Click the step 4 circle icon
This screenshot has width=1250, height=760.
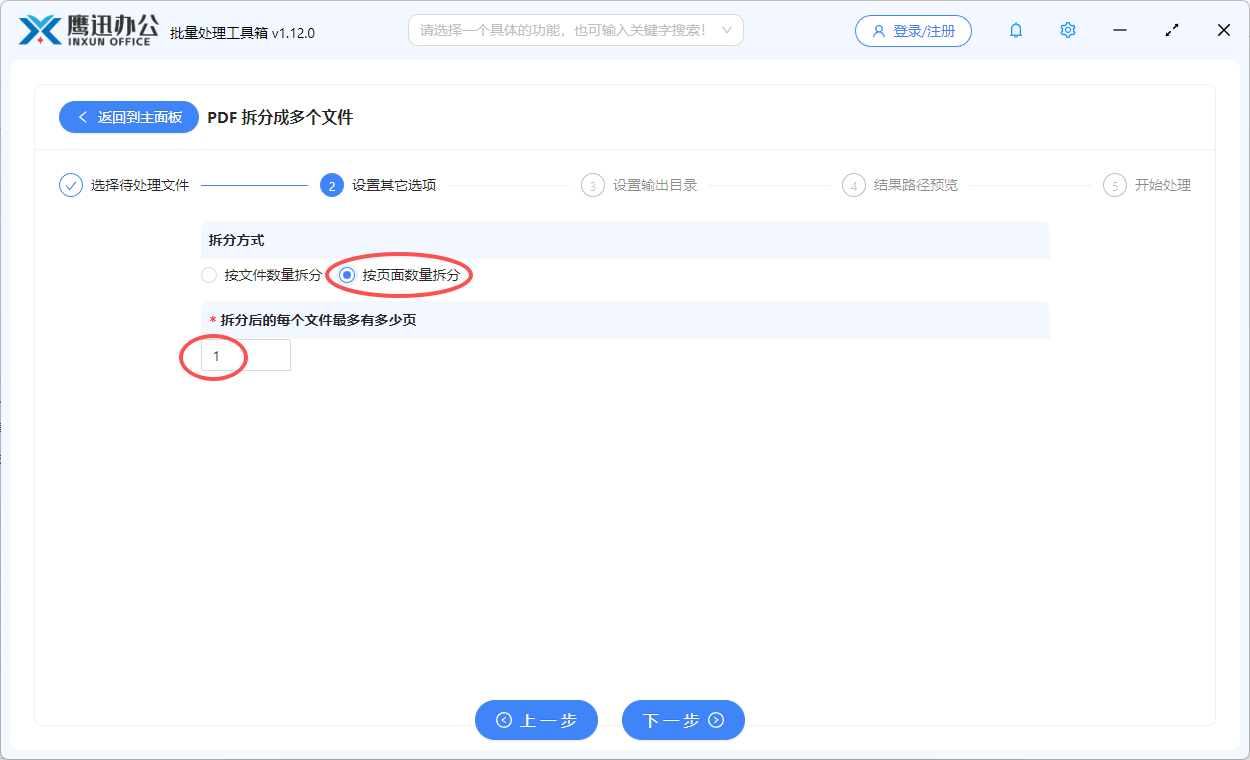(x=854, y=185)
